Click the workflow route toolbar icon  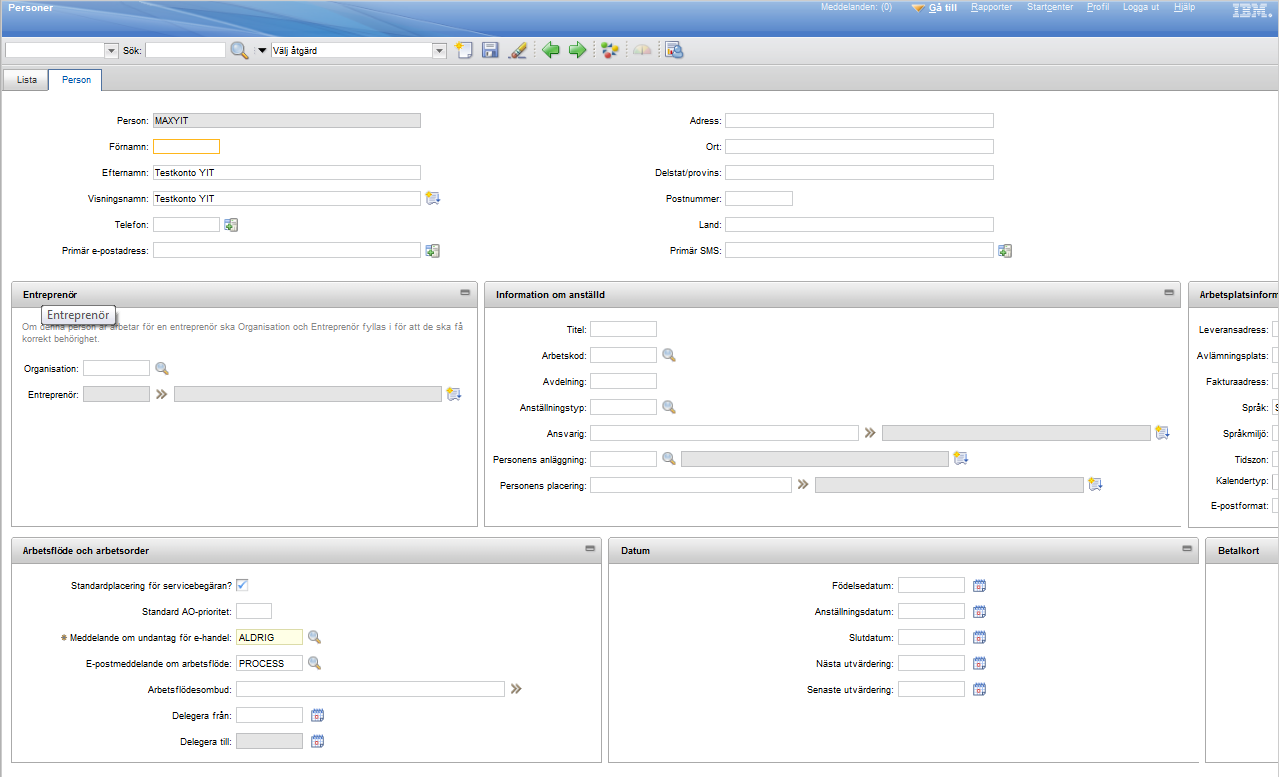pos(610,50)
